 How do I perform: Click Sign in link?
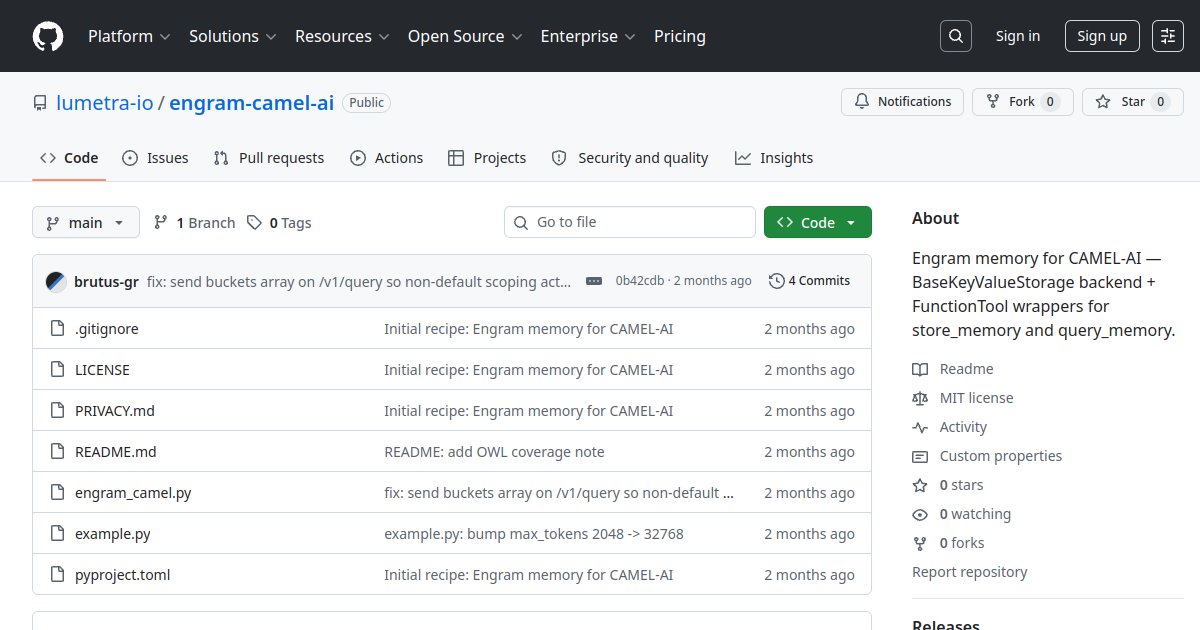tap(1018, 36)
